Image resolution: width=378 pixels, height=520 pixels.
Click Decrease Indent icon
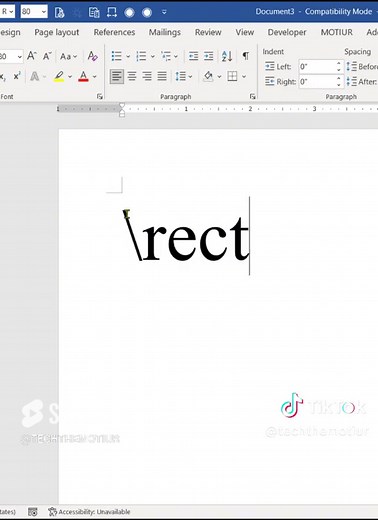[x=193, y=56]
